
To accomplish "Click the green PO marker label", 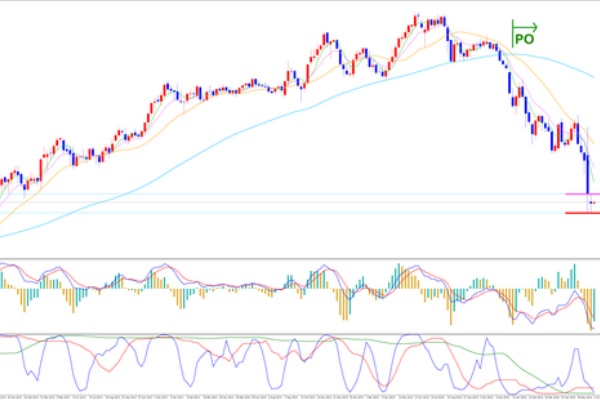I will tap(524, 39).
